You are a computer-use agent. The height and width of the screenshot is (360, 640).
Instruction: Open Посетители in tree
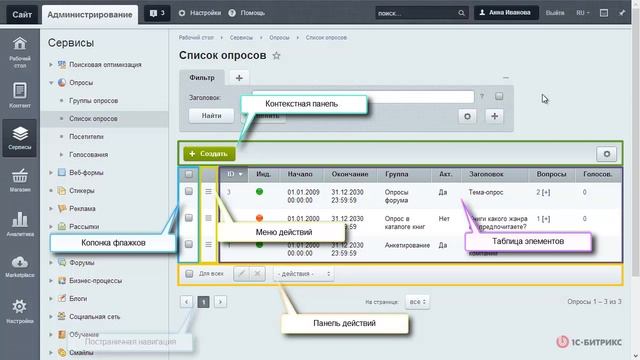86,137
